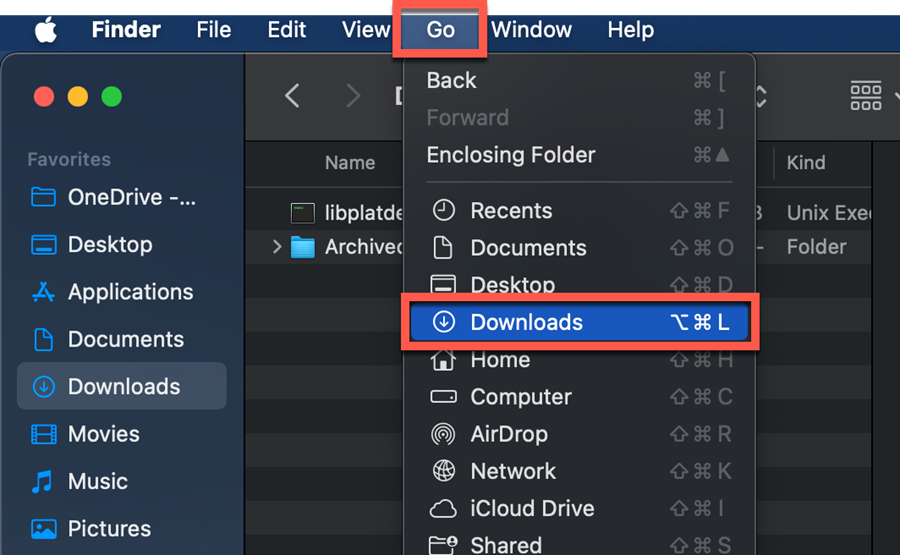This screenshot has height=555, width=900.
Task: Sort by Name column header
Action: coord(350,163)
